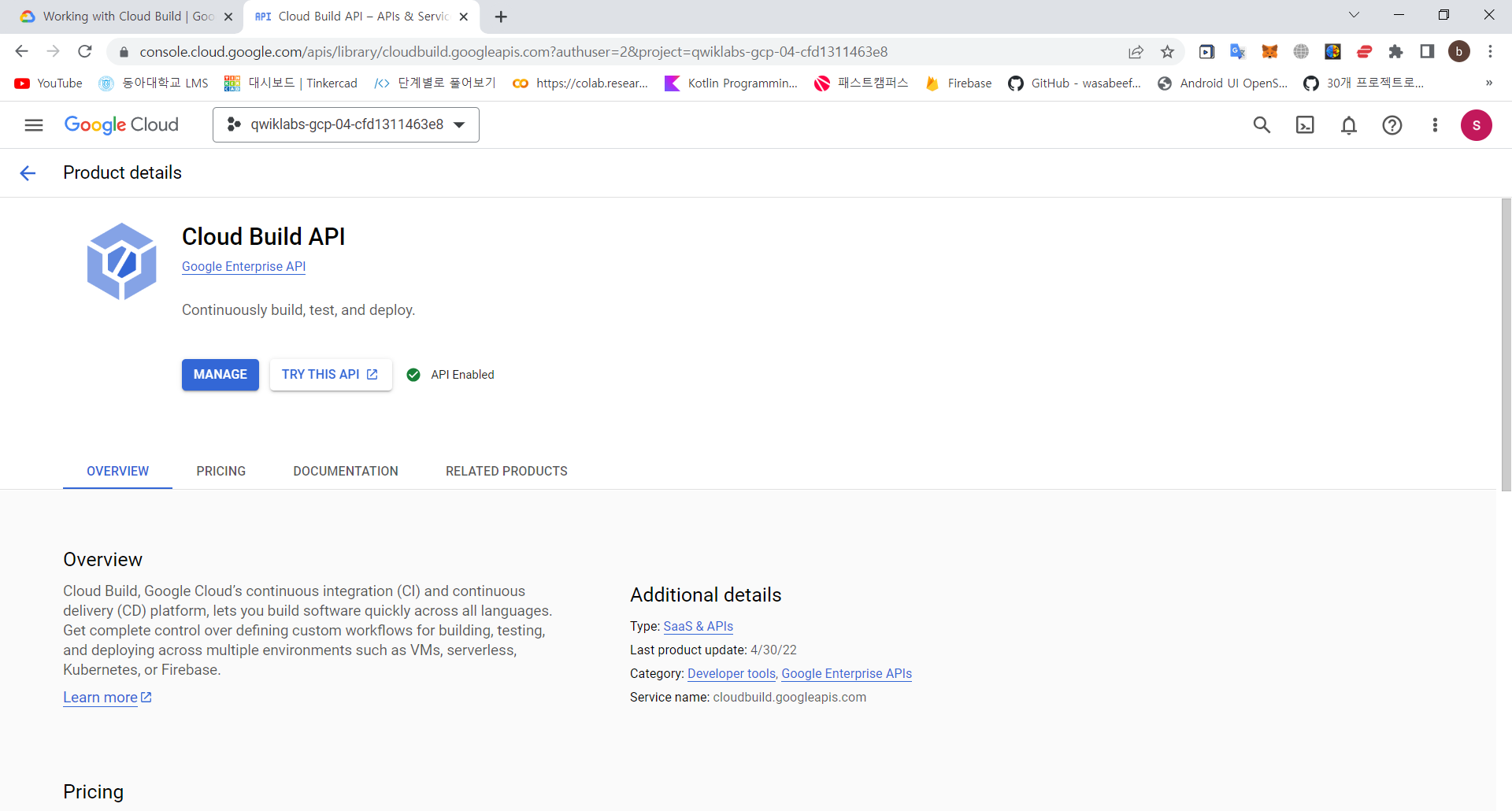Reload the page

tap(85, 52)
